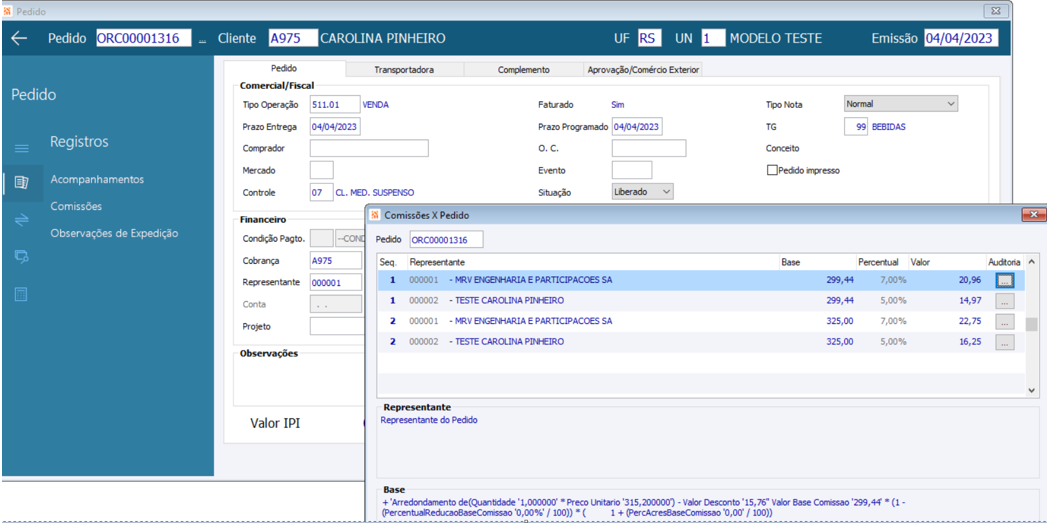Expand the Situação Liberado dropdown
Screen dimensions: 1047x525
point(666,192)
